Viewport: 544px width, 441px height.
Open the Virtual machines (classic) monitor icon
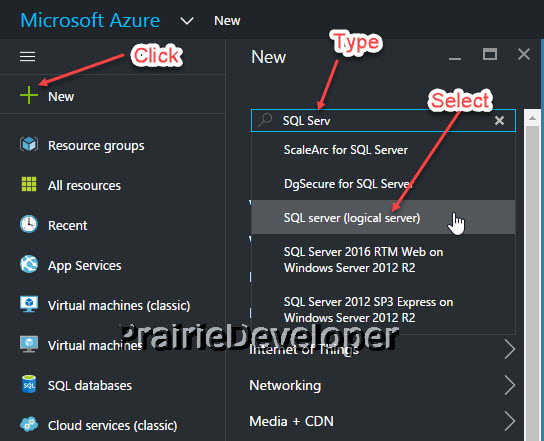tap(29, 304)
